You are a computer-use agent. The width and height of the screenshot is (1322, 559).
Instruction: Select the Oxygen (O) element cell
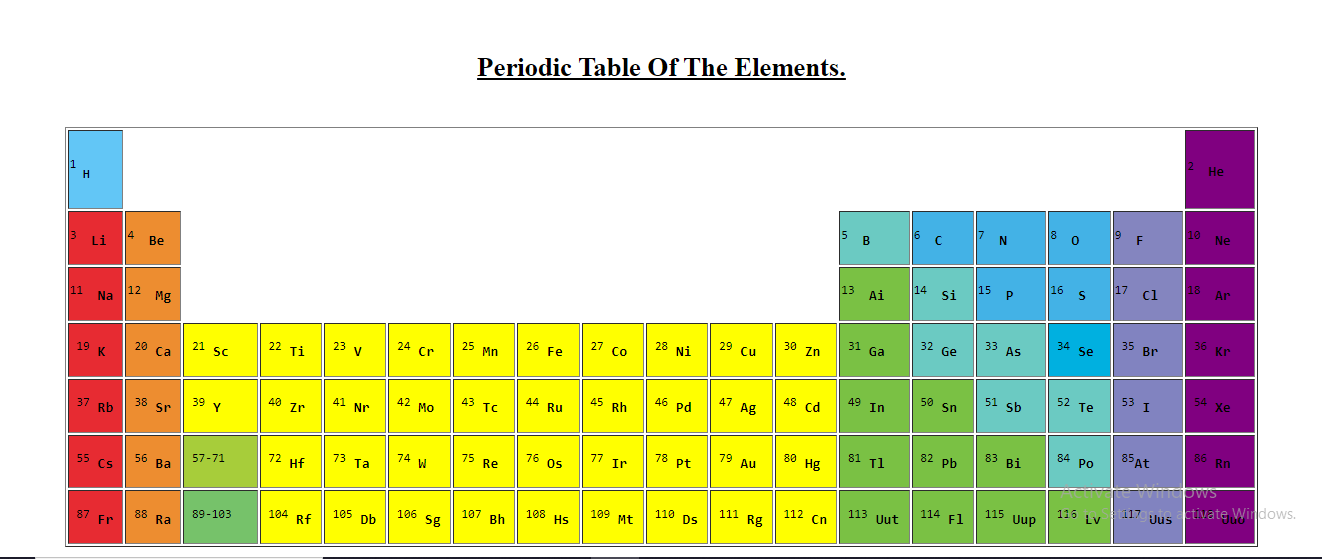[1079, 238]
